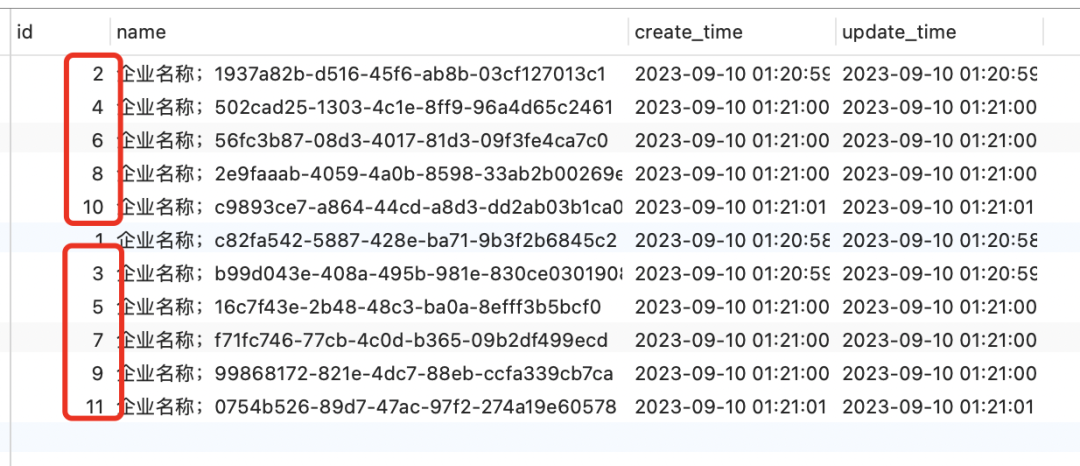Click name cell containing 16c7f43e-2b48

pyautogui.click(x=364, y=306)
